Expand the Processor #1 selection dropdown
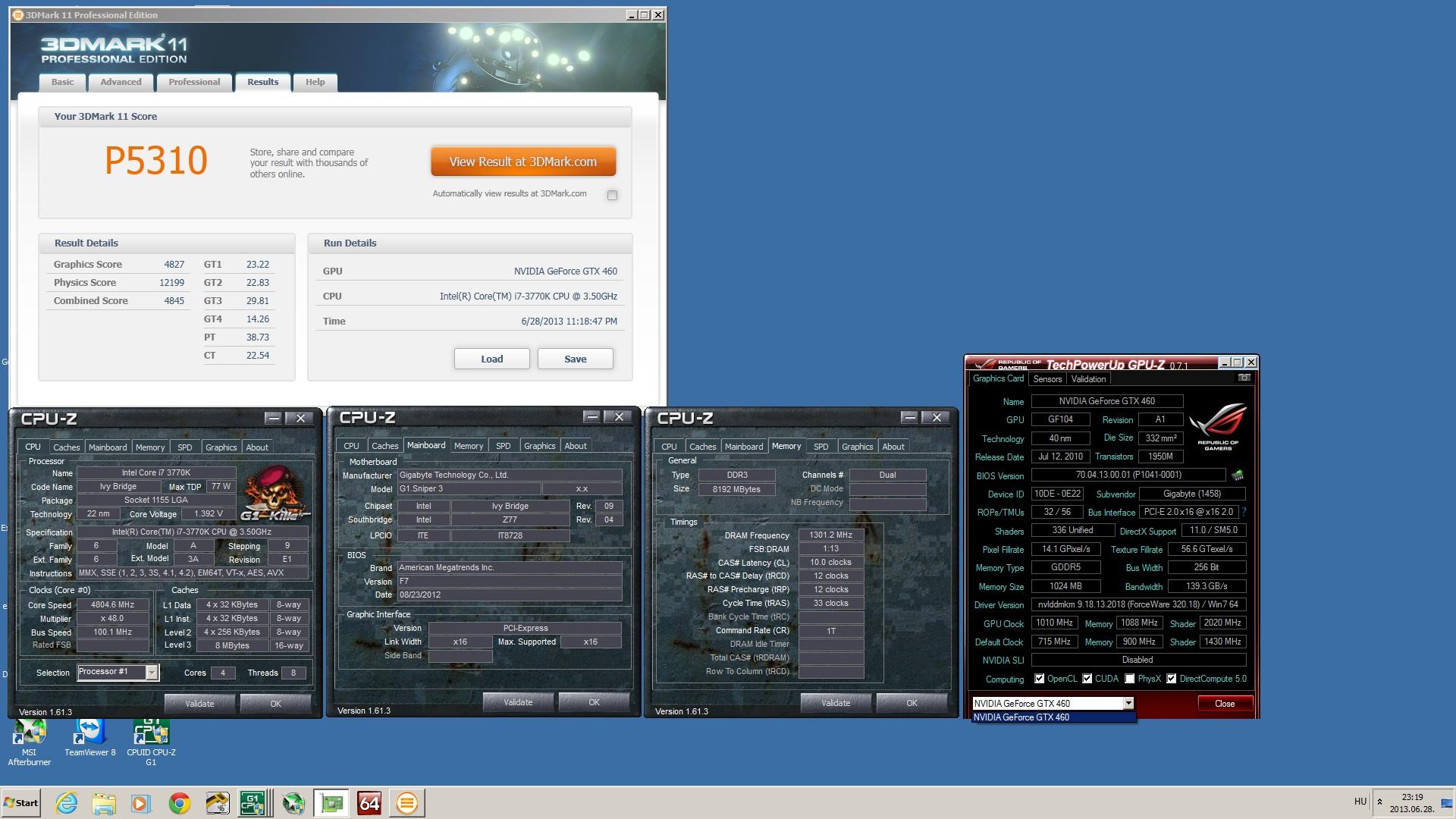The image size is (1456, 819). click(x=152, y=673)
